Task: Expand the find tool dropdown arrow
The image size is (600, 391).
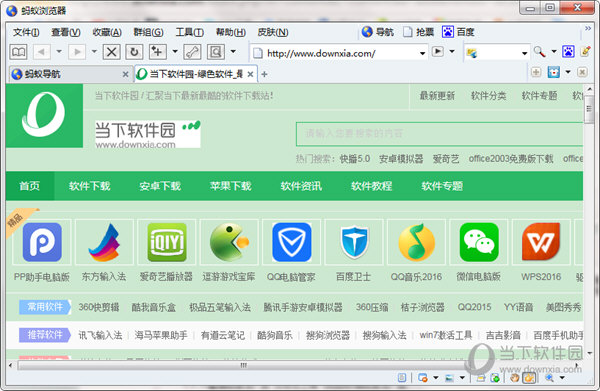Action: (233, 51)
